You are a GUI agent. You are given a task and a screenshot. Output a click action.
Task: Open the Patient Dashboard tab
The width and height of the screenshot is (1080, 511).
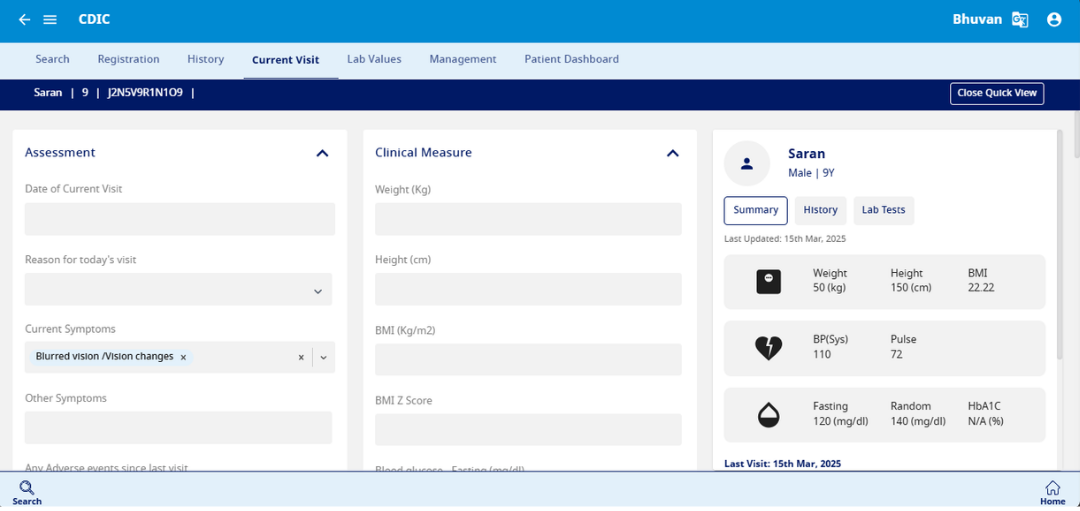571,59
